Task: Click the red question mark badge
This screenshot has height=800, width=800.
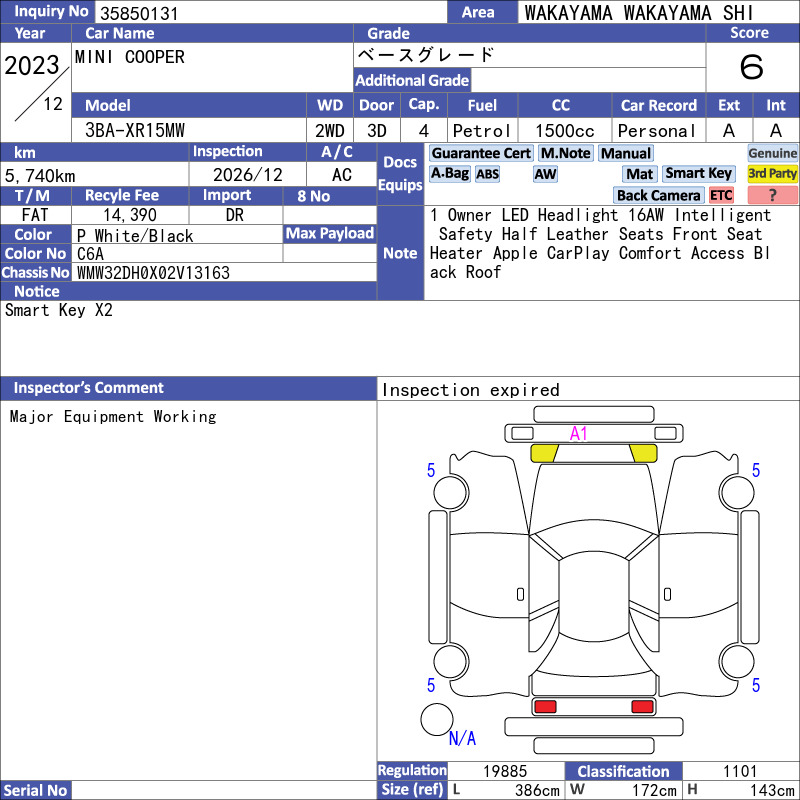Action: click(x=772, y=195)
